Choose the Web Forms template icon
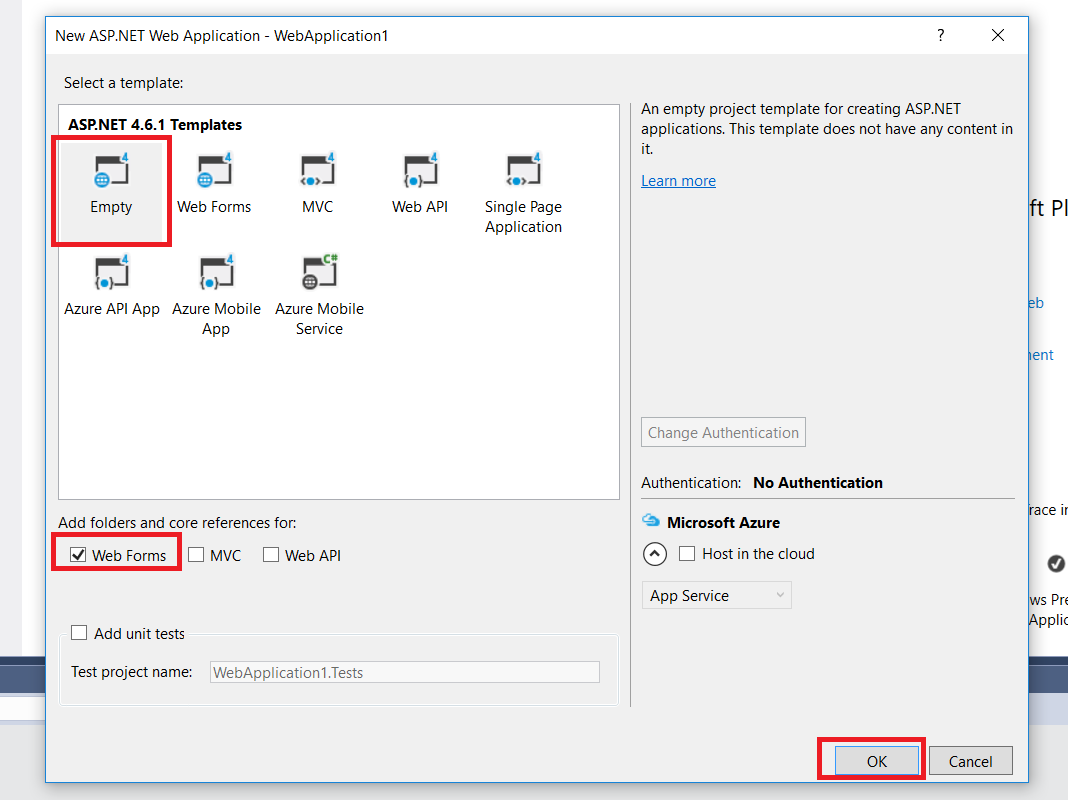1068x800 pixels. point(214,170)
